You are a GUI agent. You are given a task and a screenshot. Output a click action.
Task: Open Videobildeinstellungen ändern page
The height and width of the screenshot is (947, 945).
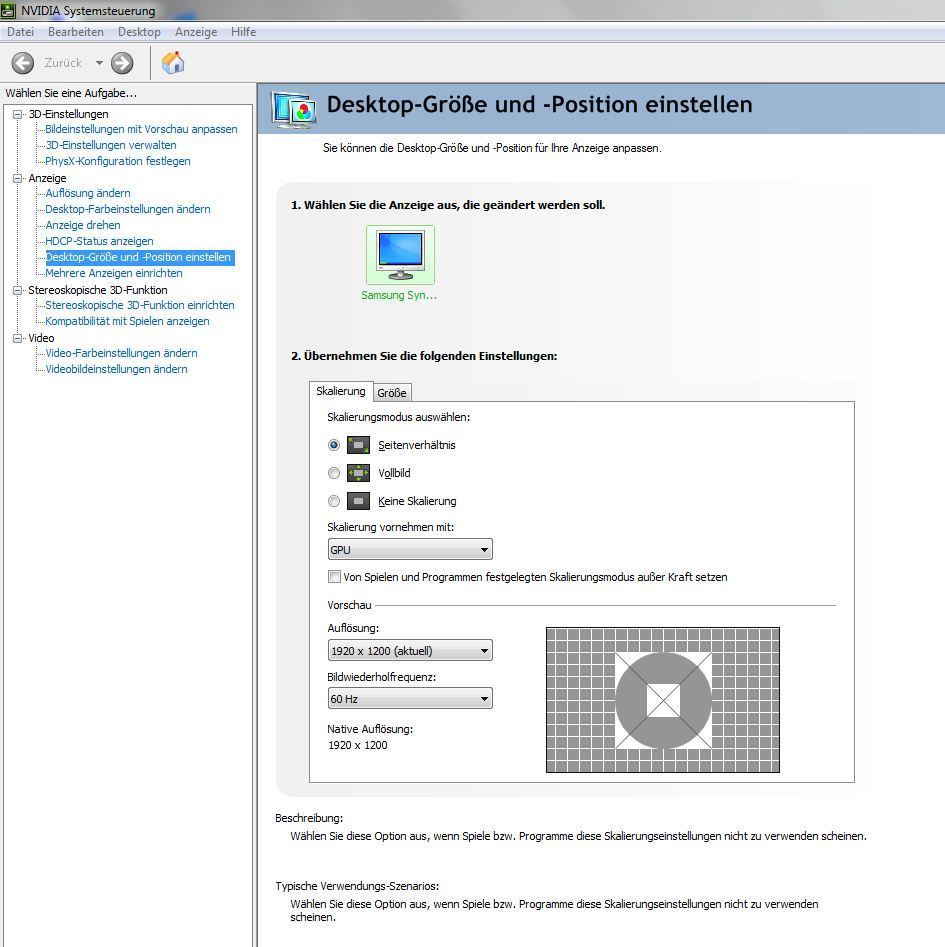click(x=117, y=369)
